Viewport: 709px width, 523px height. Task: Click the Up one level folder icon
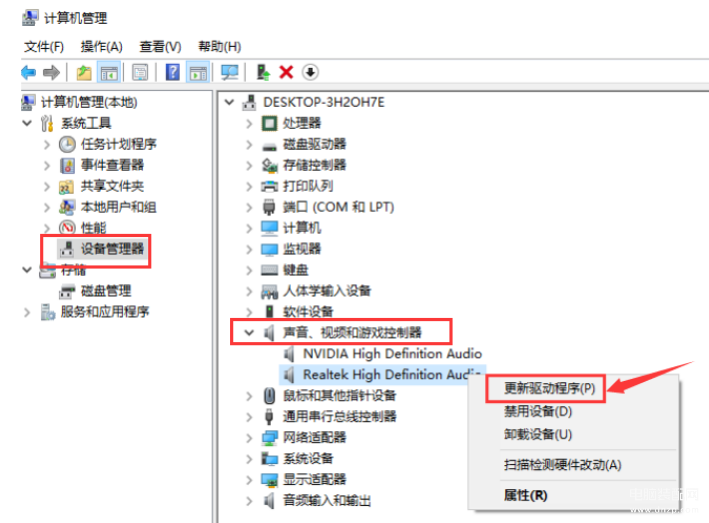pos(84,72)
